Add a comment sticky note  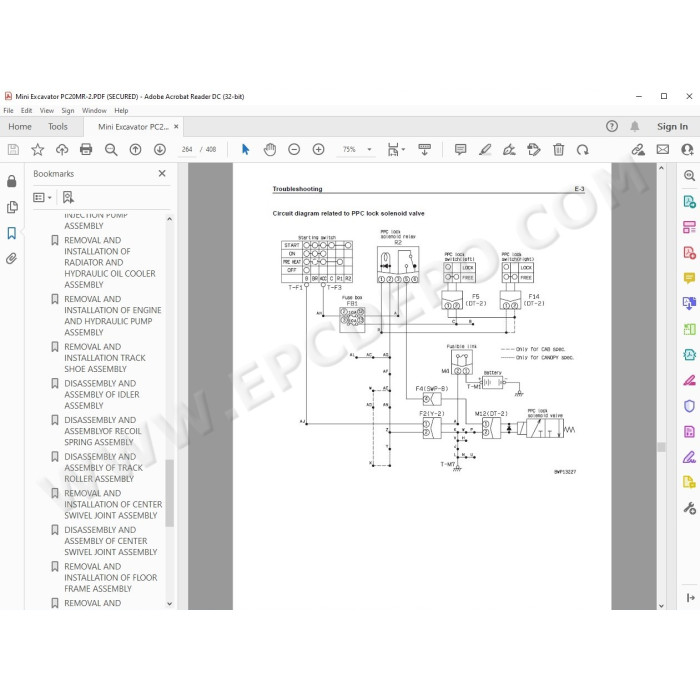pos(460,150)
